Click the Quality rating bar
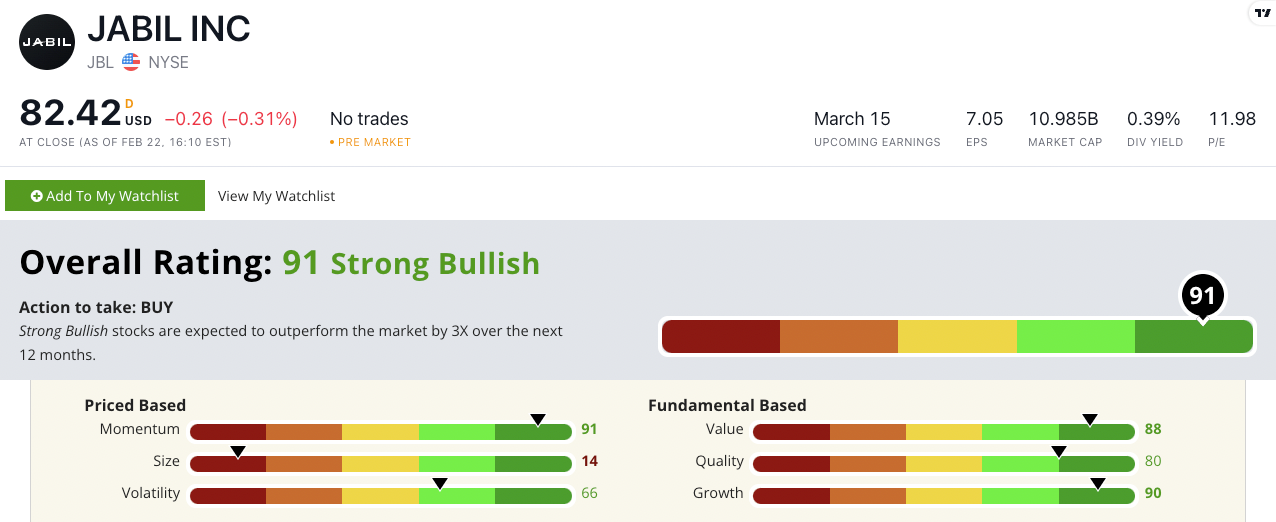The image size is (1276, 522). tap(943, 462)
